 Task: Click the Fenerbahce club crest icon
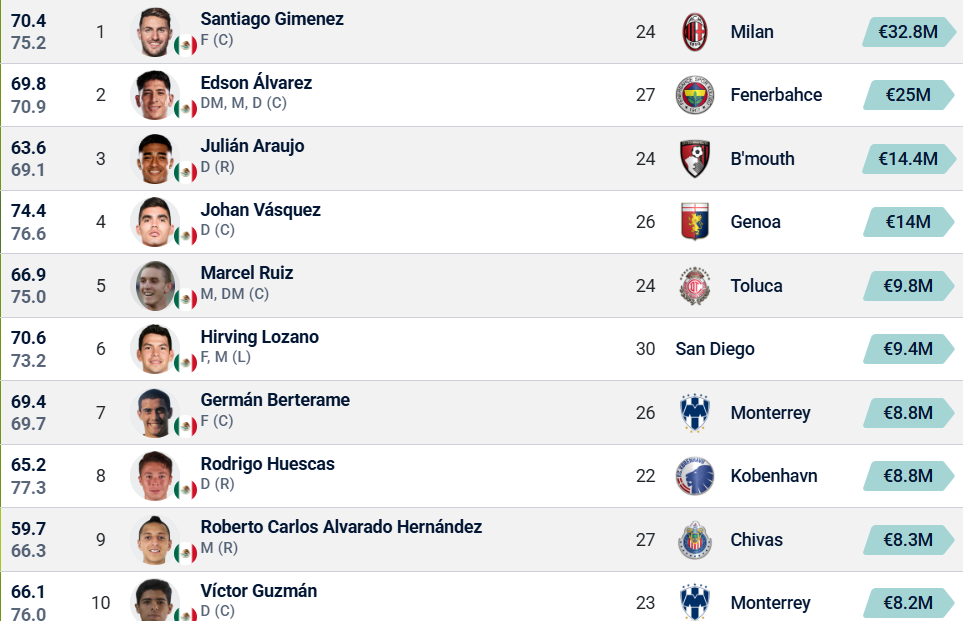[x=695, y=95]
